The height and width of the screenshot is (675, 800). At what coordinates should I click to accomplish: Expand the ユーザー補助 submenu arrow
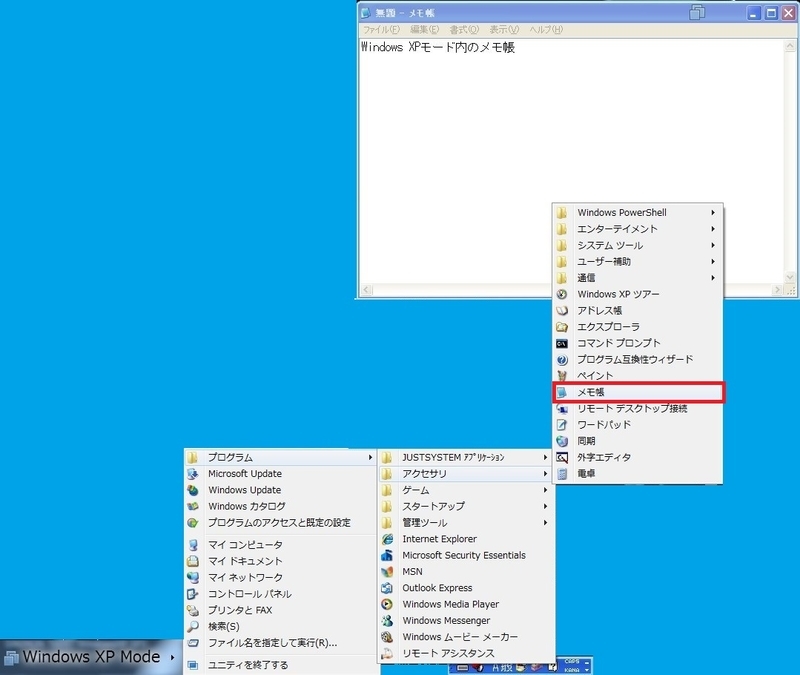[x=713, y=261]
